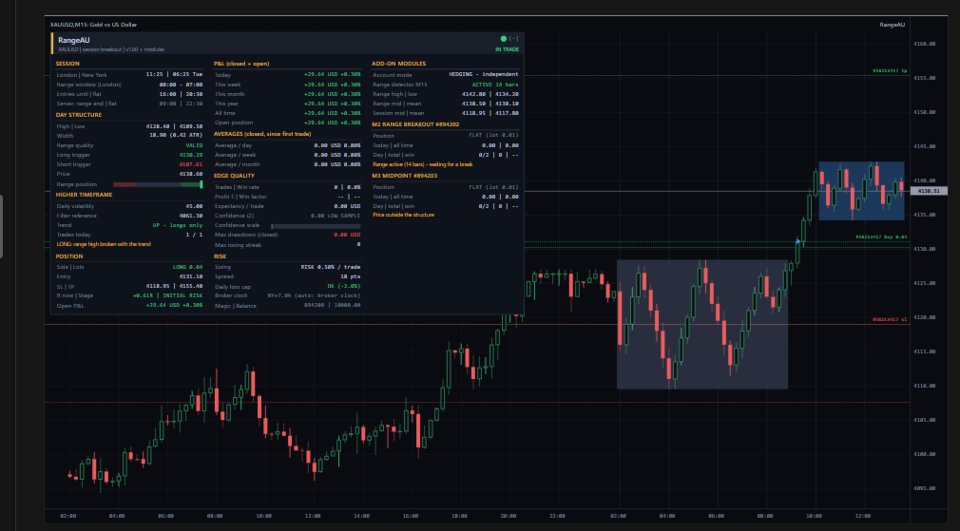The width and height of the screenshot is (960, 531).
Task: Click the green take-profit 'tp' line label
Action: click(x=890, y=71)
